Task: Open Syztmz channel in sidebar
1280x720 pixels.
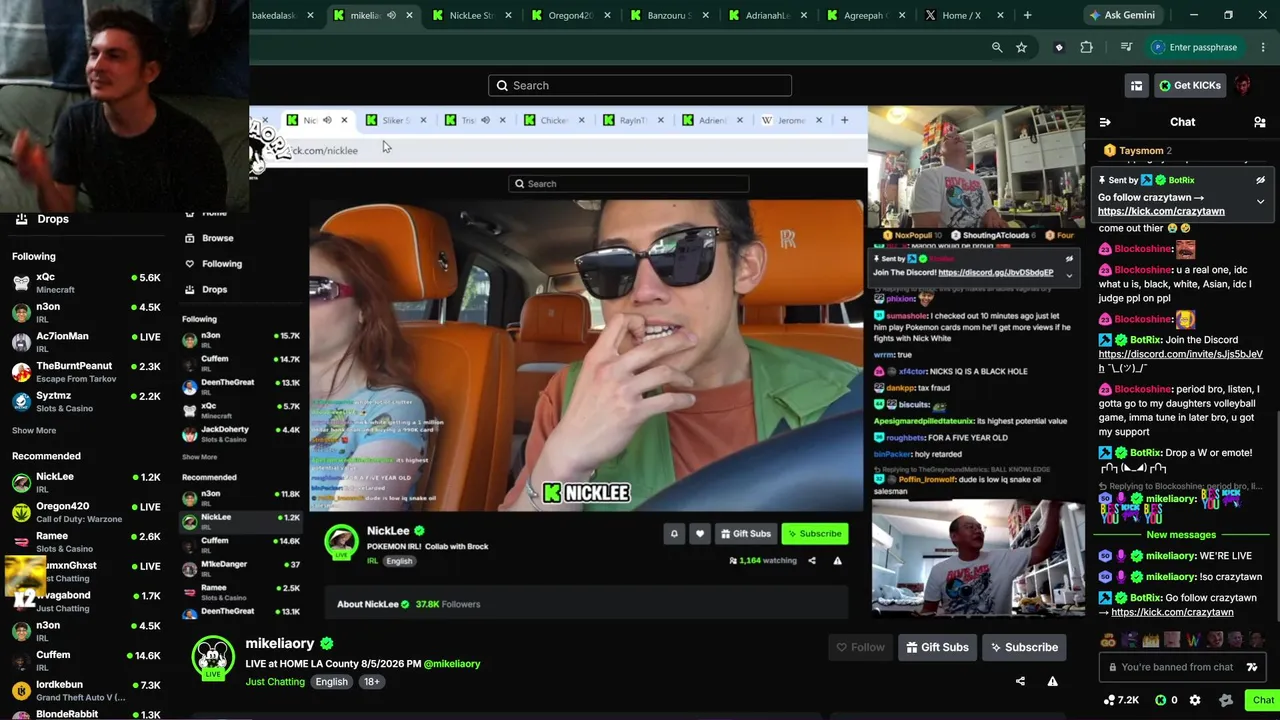Action: (85, 401)
